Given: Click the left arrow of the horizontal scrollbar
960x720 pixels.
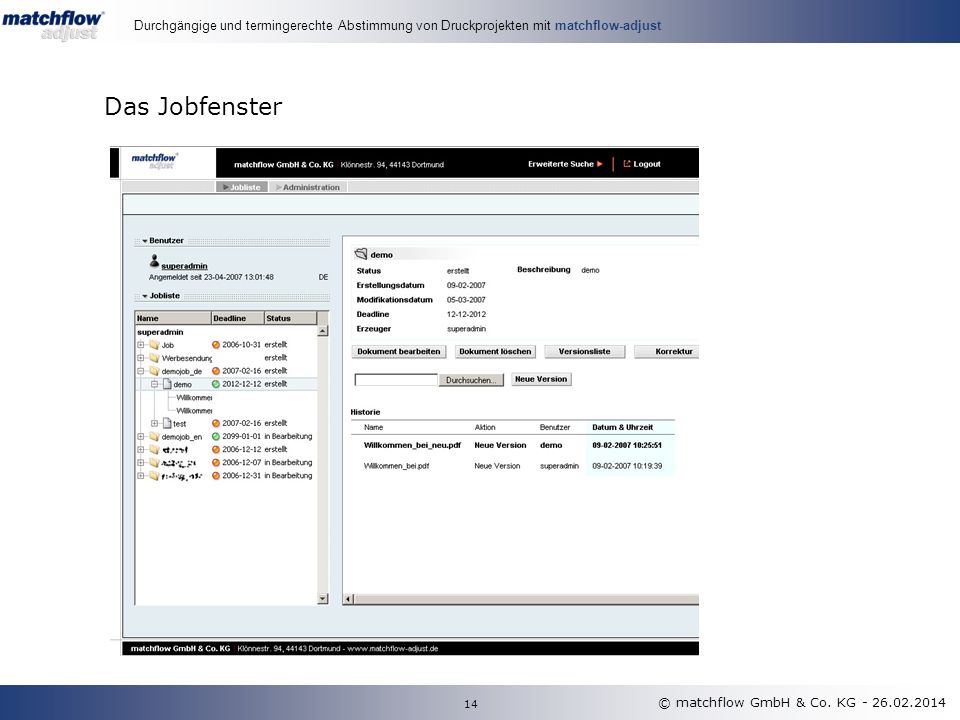Looking at the screenshot, I should point(348,599).
